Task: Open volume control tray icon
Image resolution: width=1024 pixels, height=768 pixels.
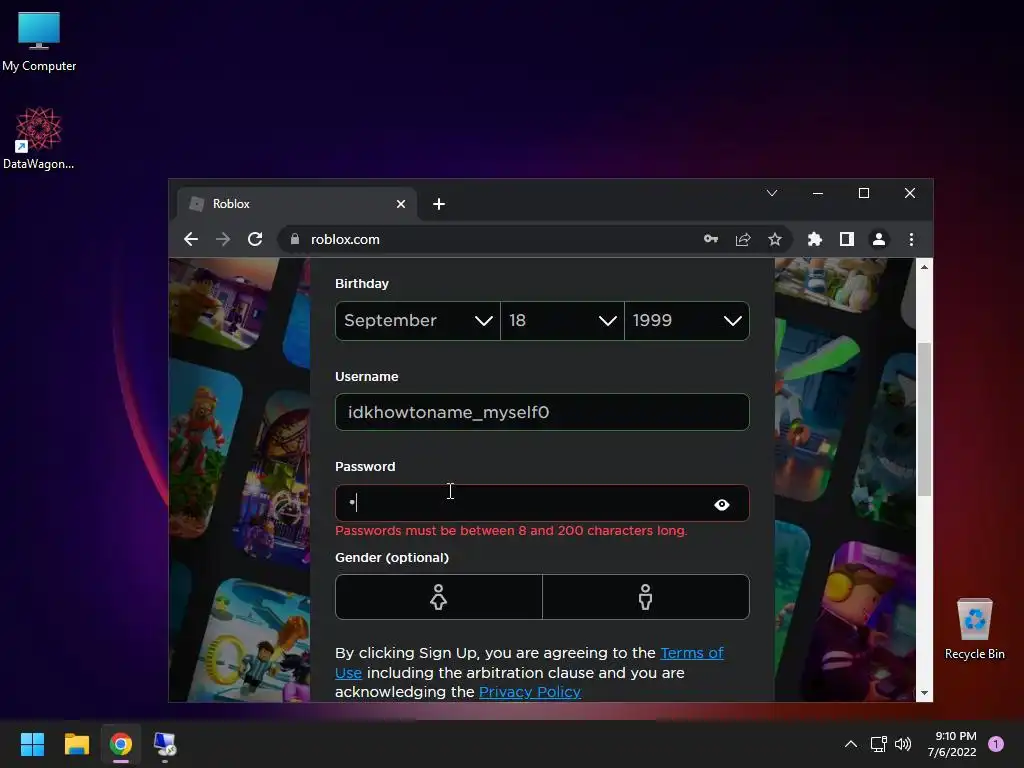Action: [903, 744]
